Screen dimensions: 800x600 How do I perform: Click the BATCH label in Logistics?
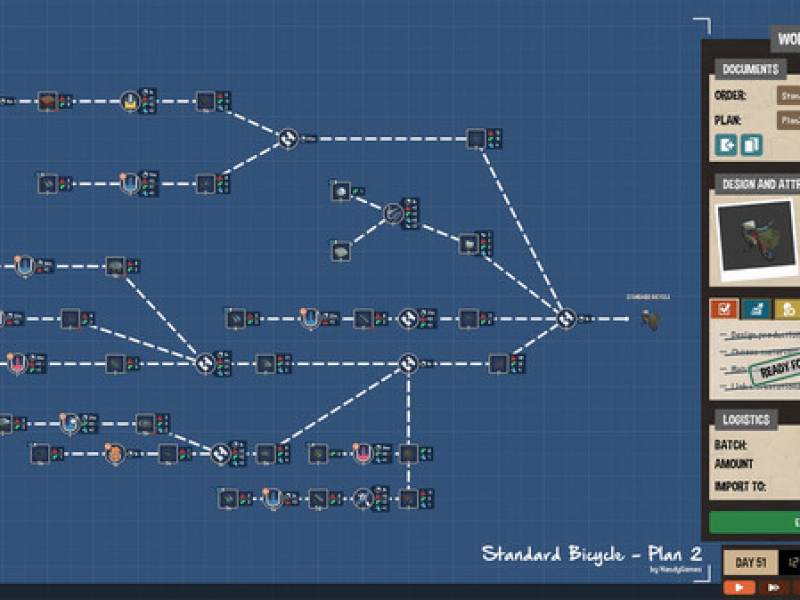(x=730, y=445)
